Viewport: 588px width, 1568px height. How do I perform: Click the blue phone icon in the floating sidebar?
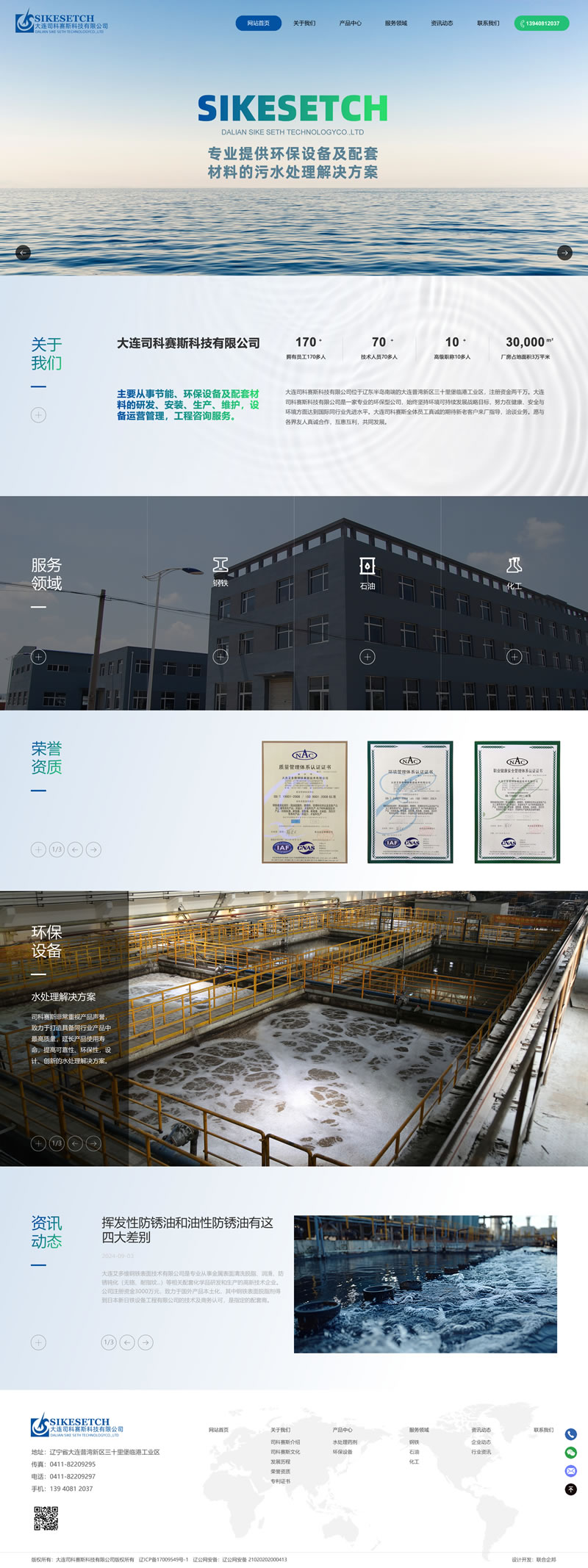570,1434
